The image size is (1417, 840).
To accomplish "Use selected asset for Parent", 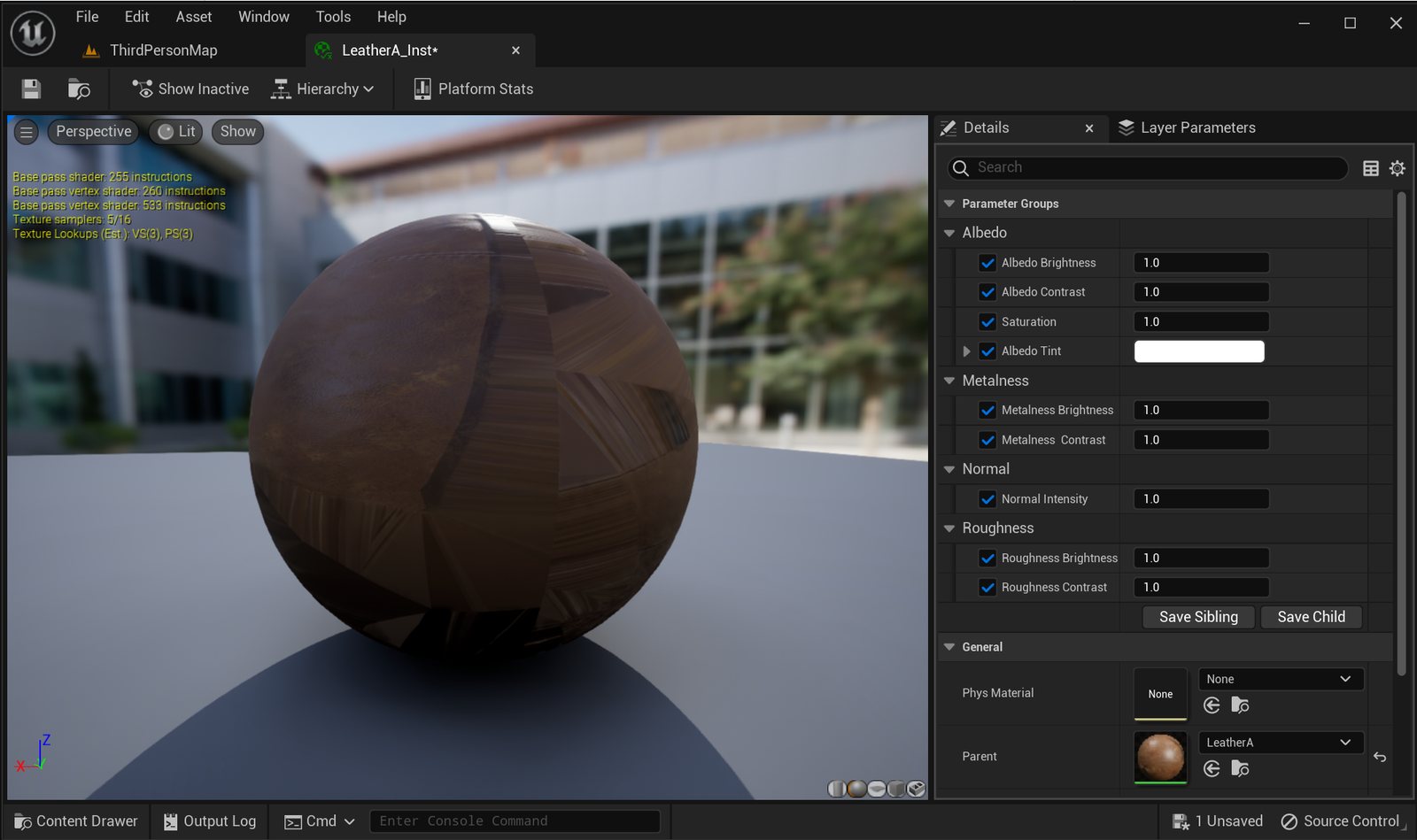I will 1212,769.
